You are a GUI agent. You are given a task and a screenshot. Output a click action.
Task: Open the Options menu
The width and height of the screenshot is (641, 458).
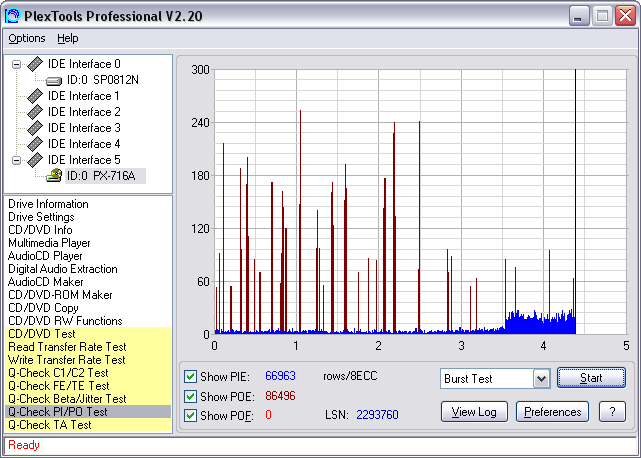coord(27,38)
